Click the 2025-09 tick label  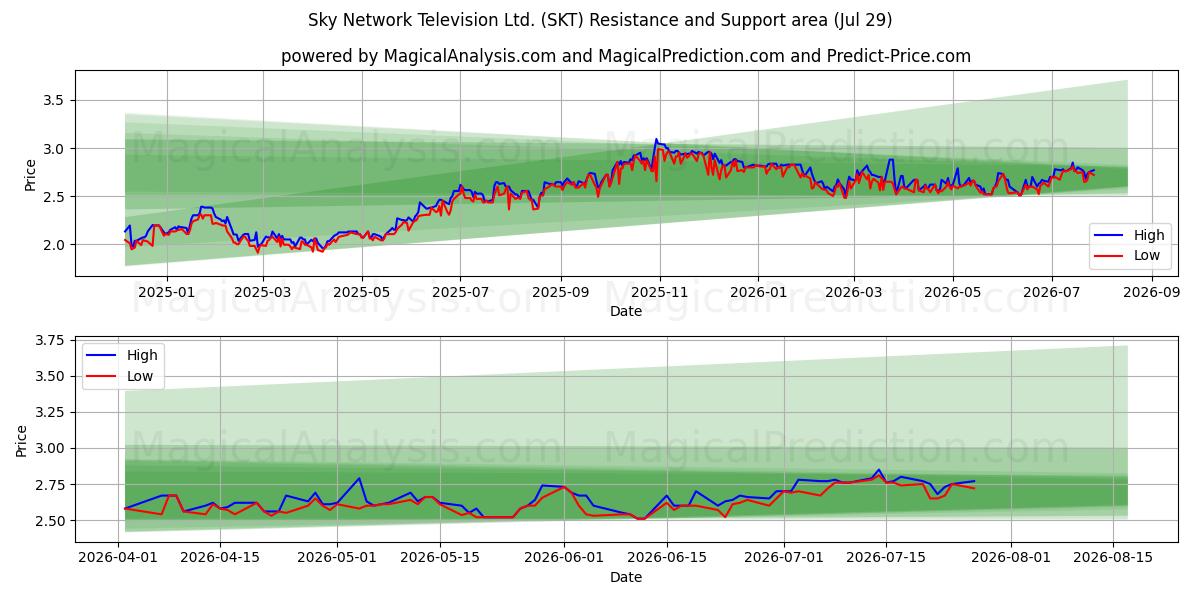560,291
